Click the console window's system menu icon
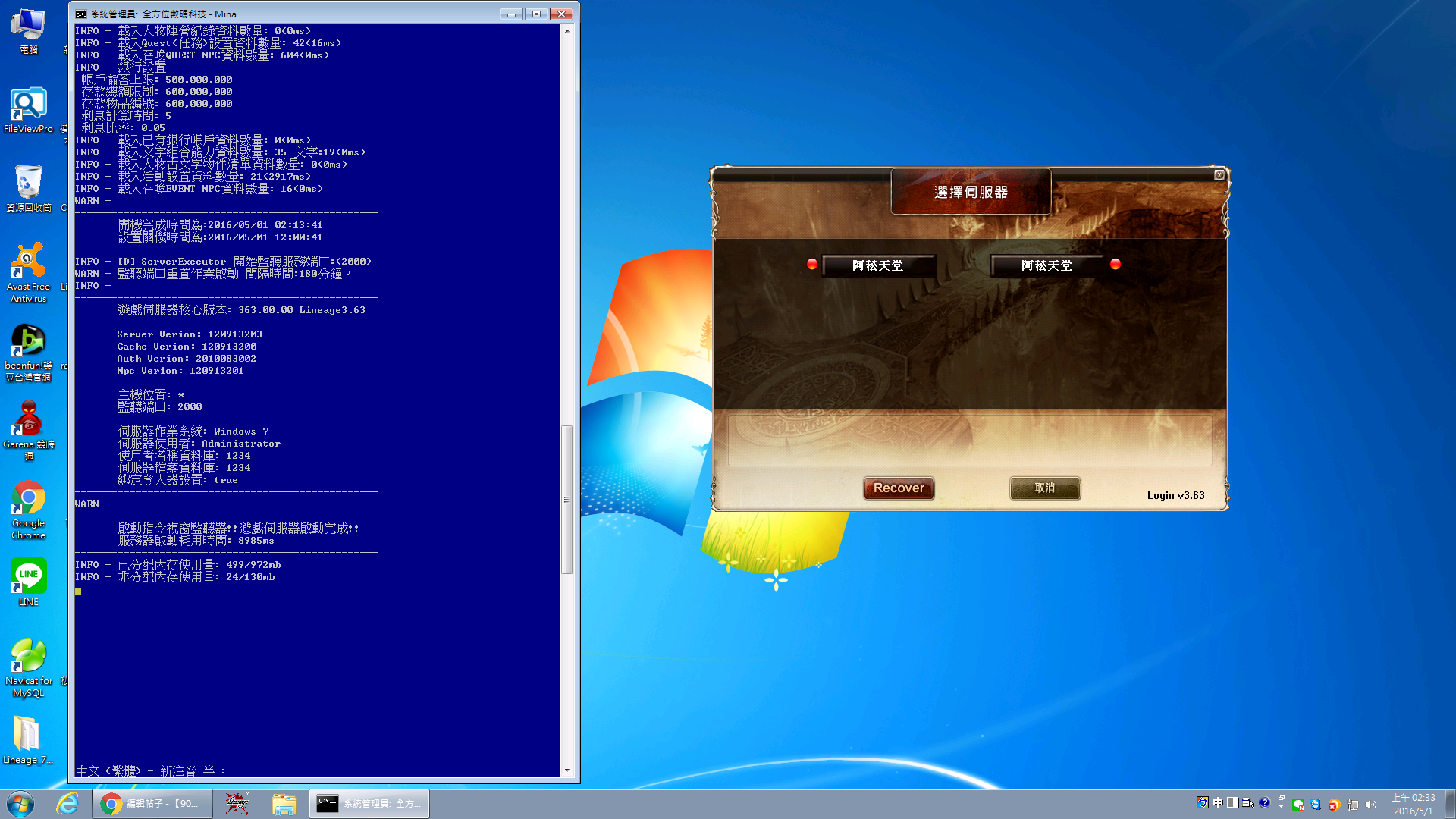The height and width of the screenshot is (819, 1456). point(81,14)
